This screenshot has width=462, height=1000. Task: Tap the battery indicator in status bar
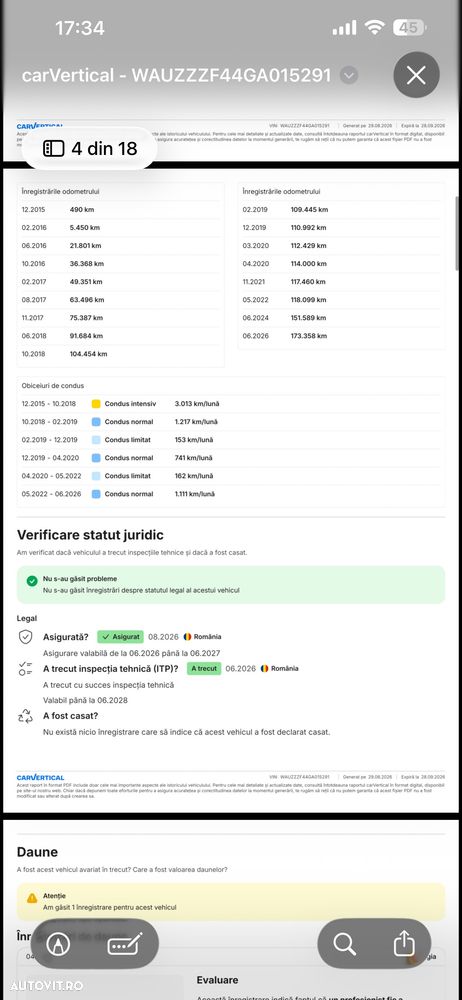click(408, 27)
